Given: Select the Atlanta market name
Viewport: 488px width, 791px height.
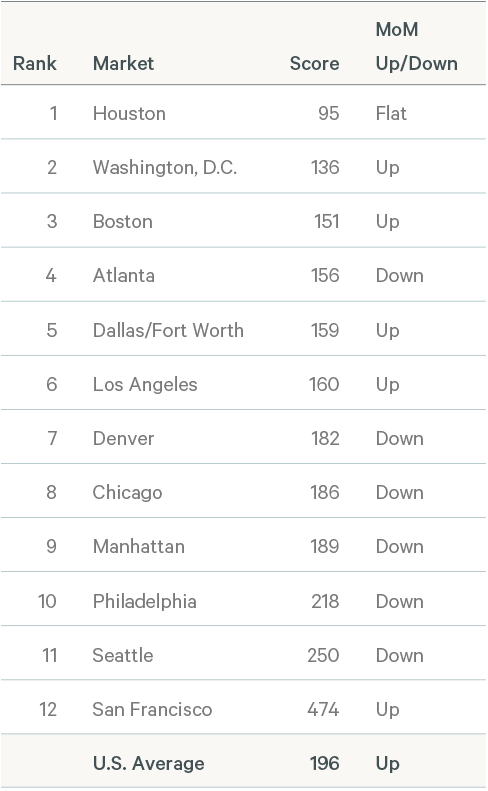Looking at the screenshot, I should point(124,275).
